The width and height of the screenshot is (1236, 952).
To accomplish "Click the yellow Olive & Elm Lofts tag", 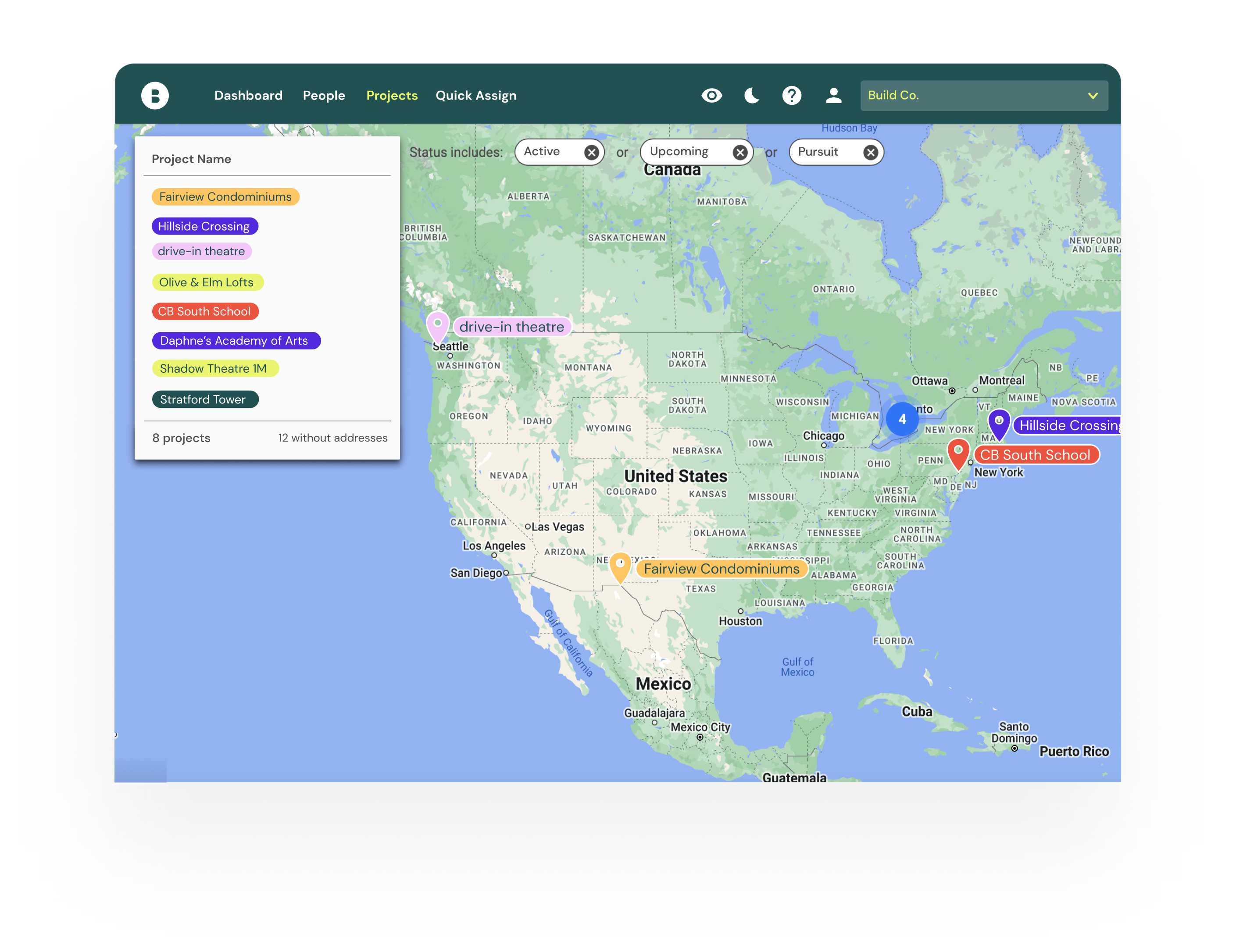I will pos(208,282).
